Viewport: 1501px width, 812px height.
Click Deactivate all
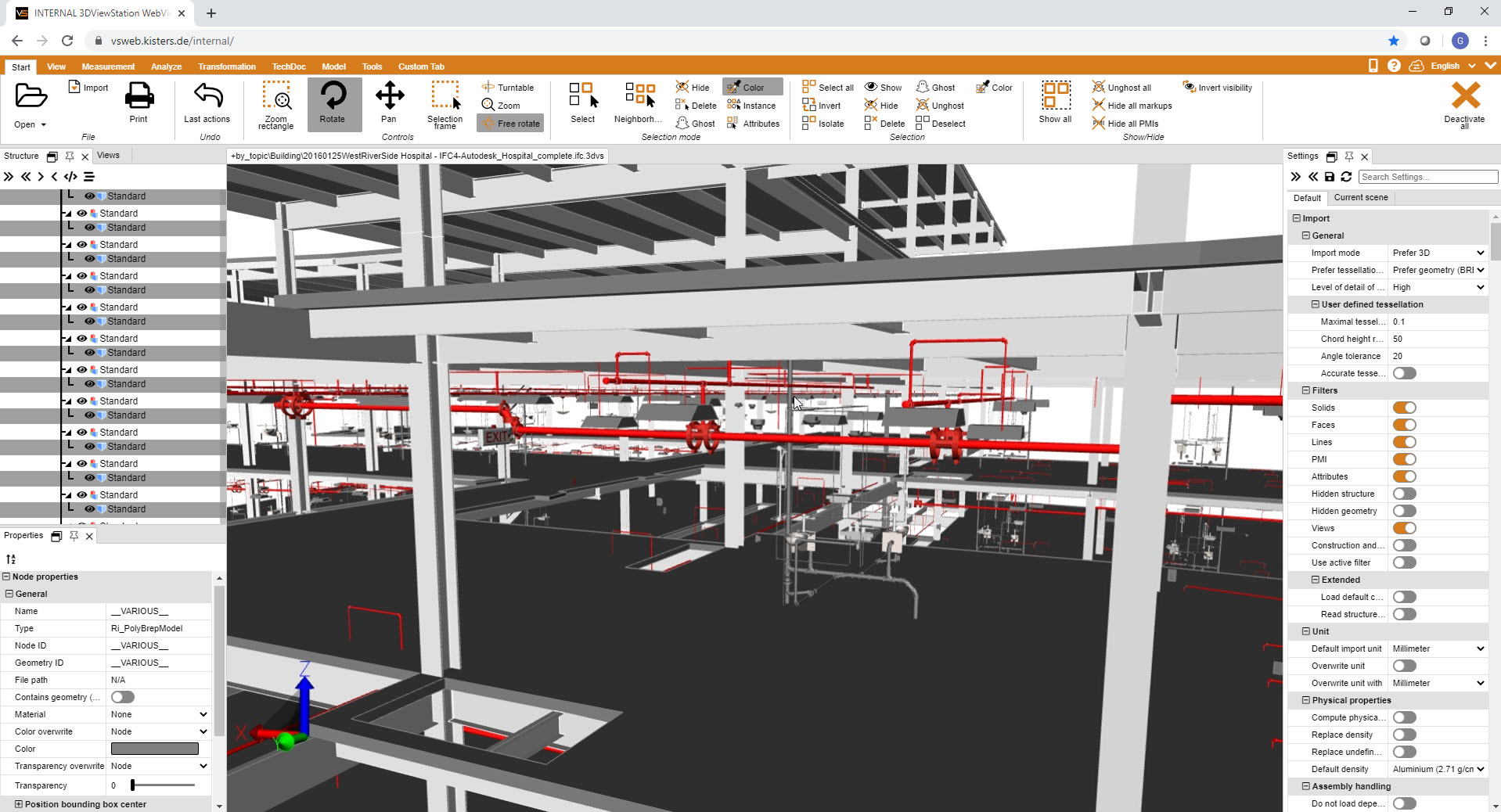click(x=1465, y=105)
